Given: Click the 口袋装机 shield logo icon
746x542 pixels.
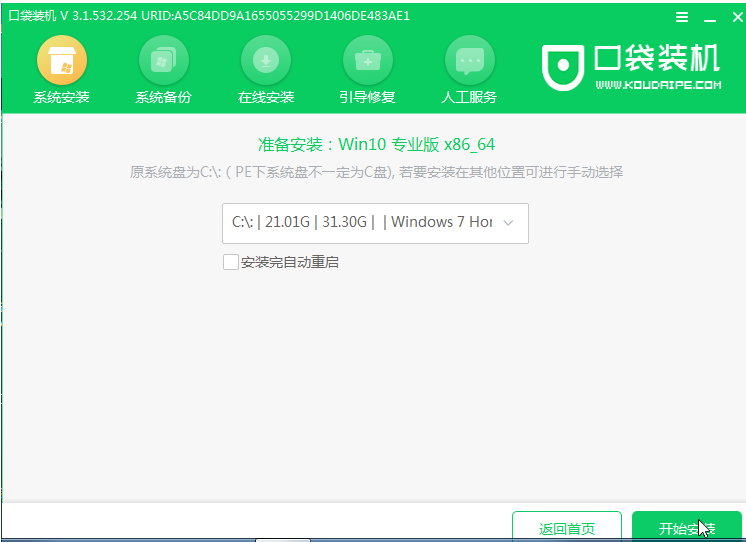Looking at the screenshot, I should (563, 67).
